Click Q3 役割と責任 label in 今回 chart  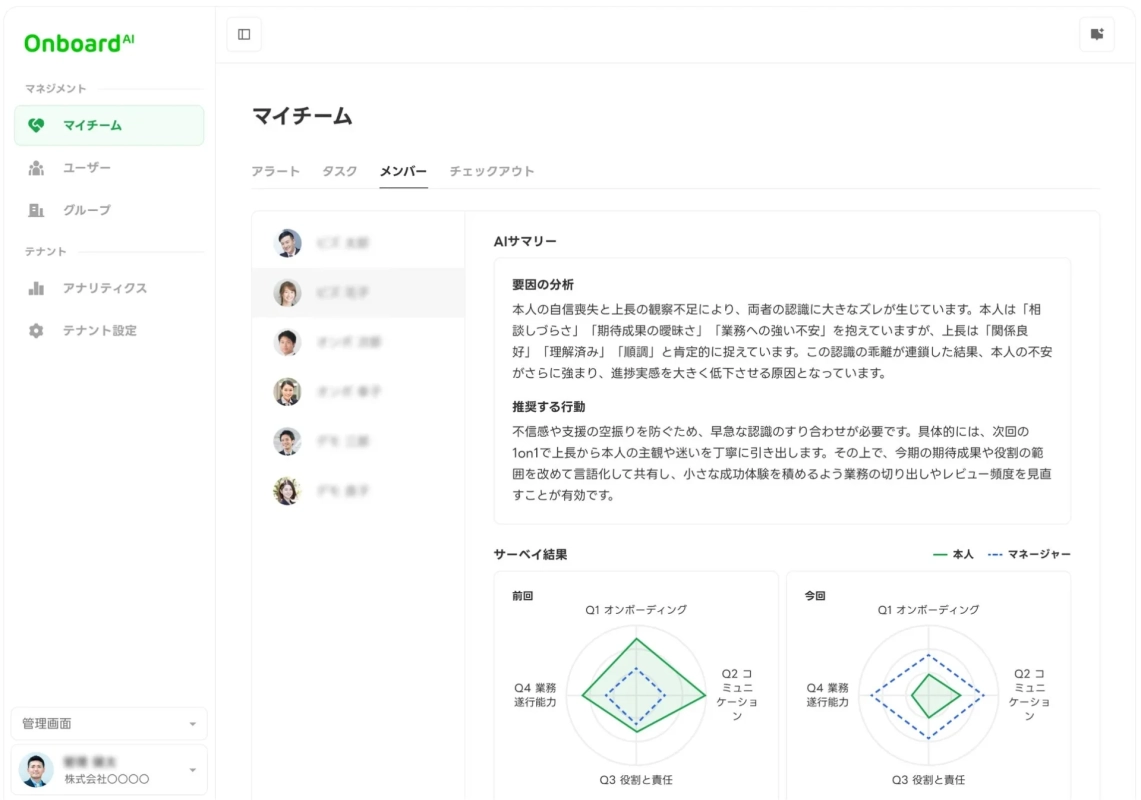click(x=929, y=780)
